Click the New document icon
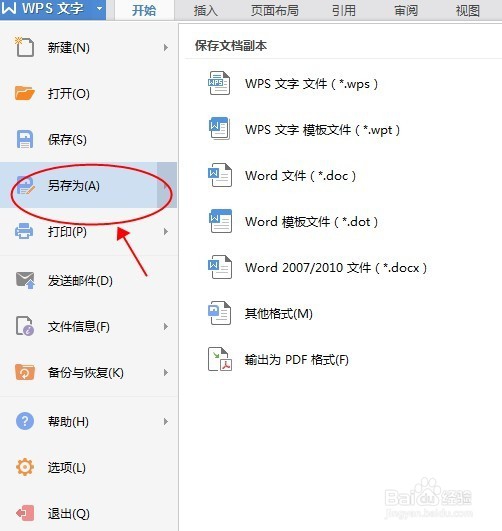Screen dimensions: 502x531 (24, 47)
